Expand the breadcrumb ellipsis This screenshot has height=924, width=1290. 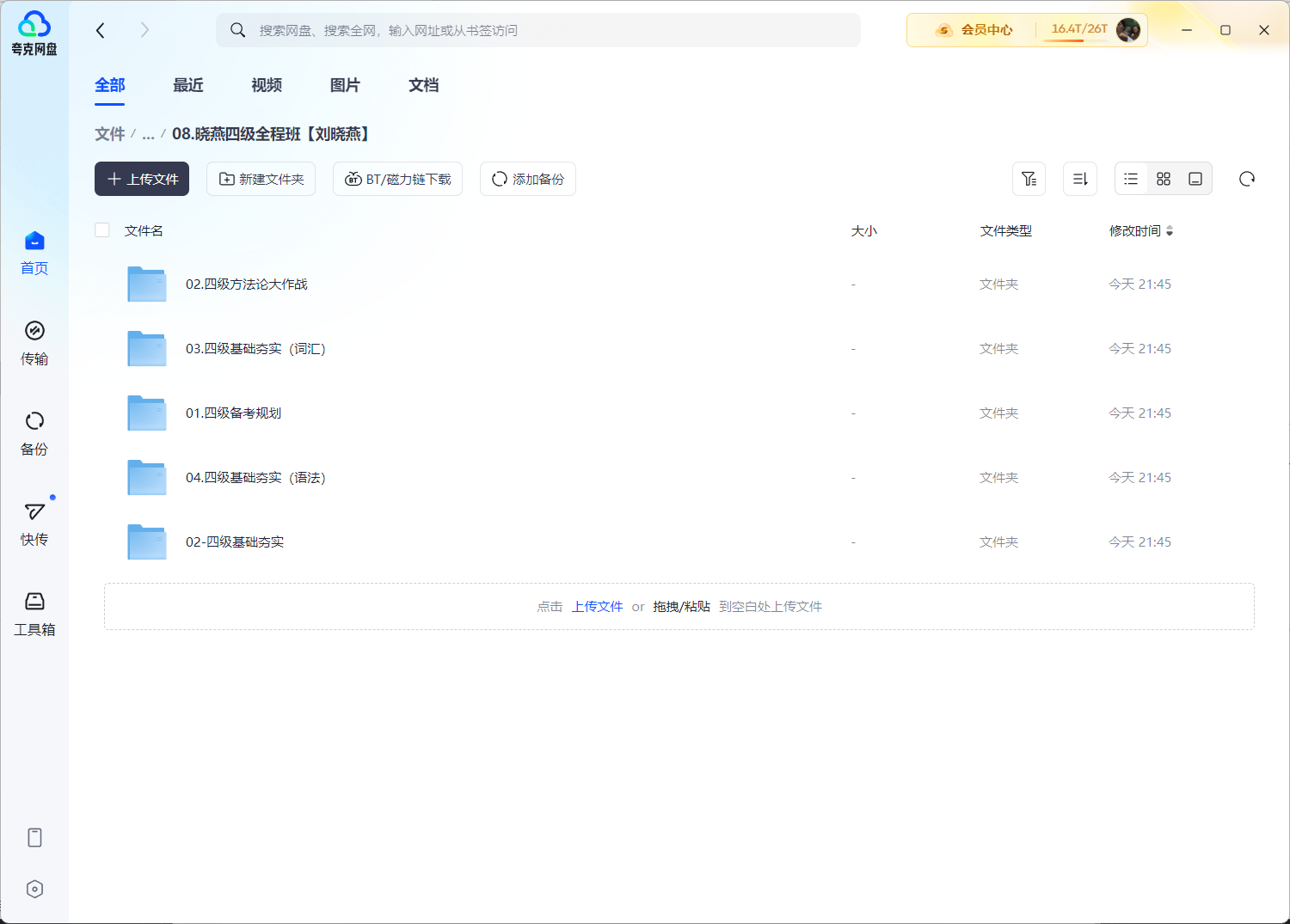pyautogui.click(x=148, y=135)
